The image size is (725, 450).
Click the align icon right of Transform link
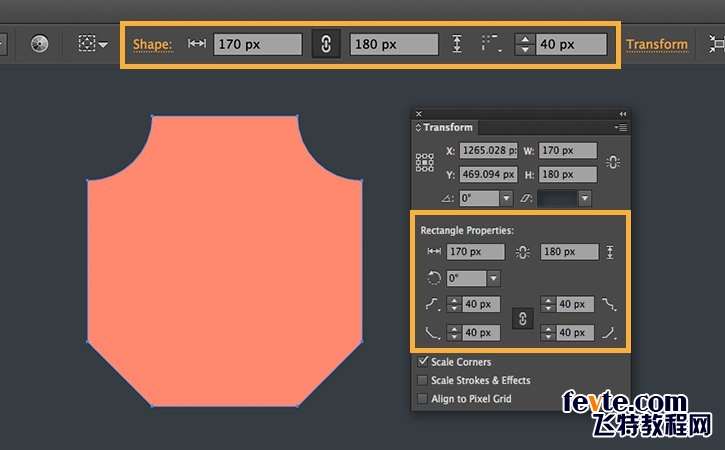coord(716,44)
